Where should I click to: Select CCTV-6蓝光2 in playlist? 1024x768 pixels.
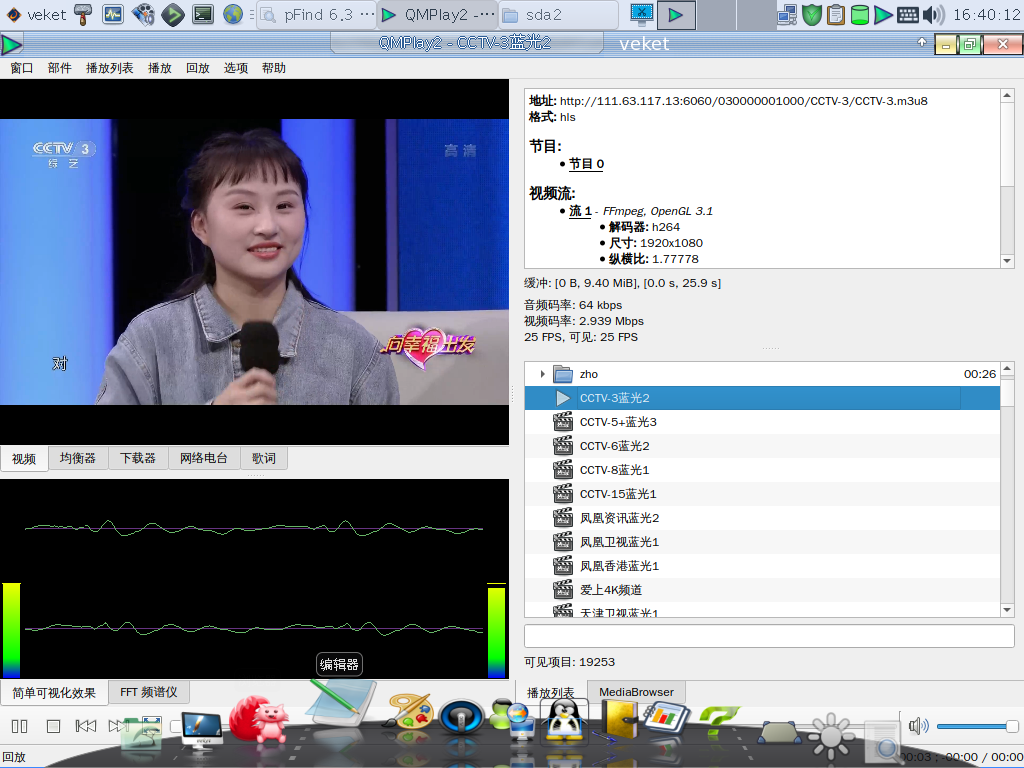pyautogui.click(x=762, y=446)
